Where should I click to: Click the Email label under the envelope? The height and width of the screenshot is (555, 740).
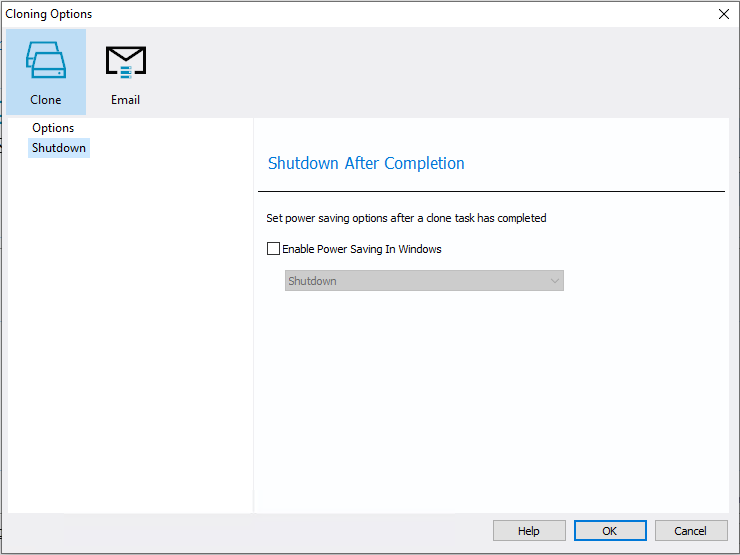(126, 100)
